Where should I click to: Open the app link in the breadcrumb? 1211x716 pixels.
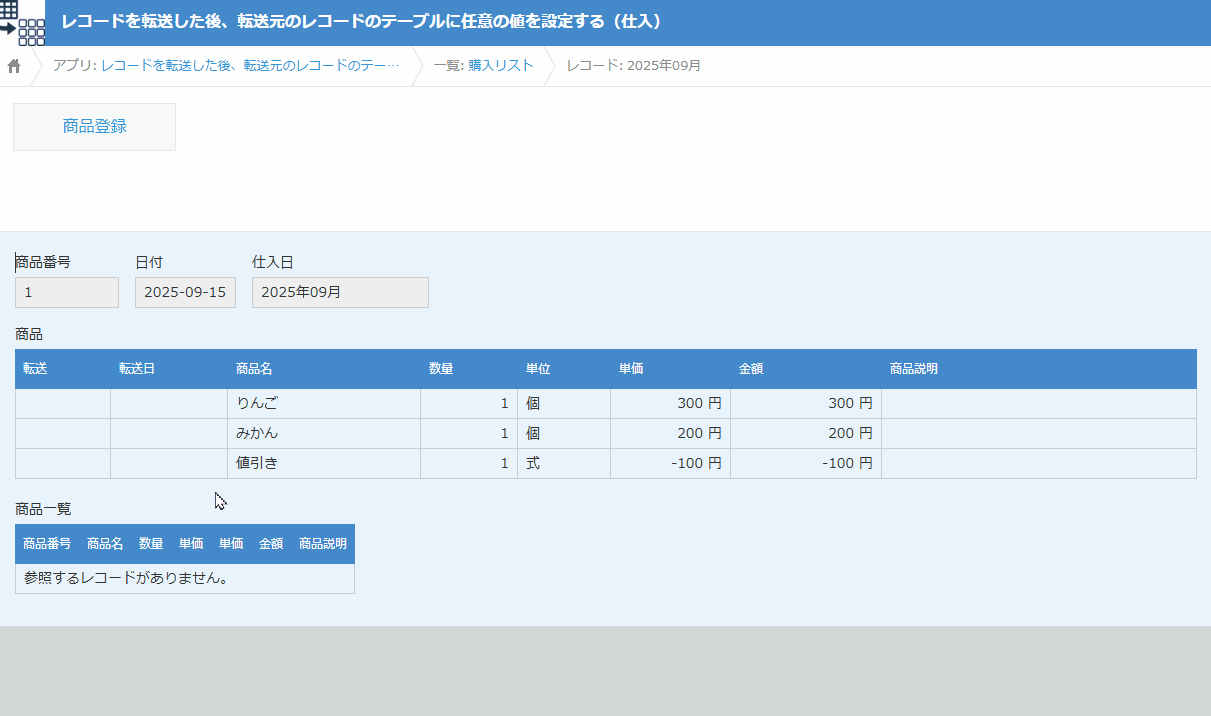(226, 66)
